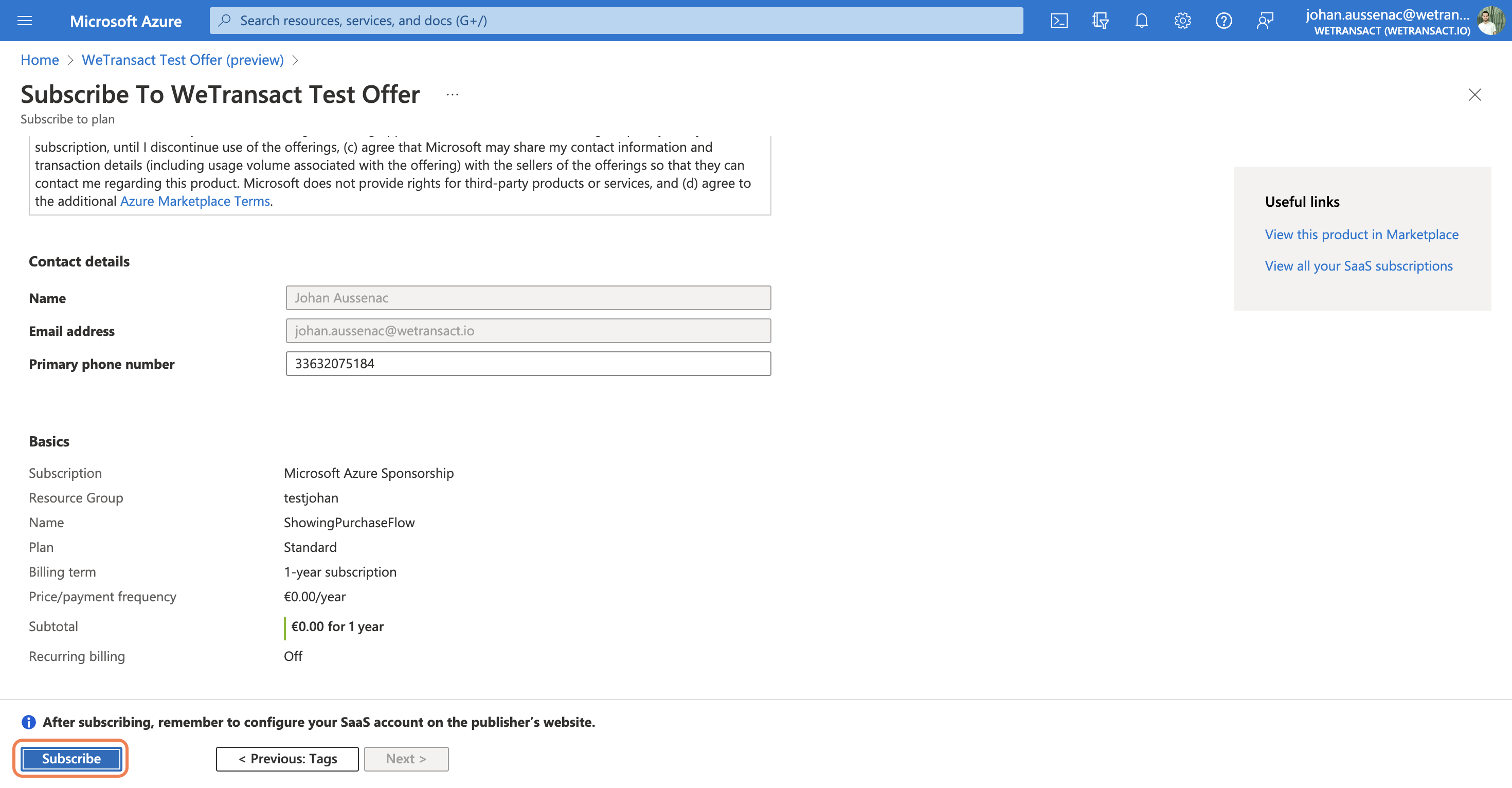
Task: Select the 'Microsoft Azure Sponsorship' value
Action: click(x=369, y=473)
